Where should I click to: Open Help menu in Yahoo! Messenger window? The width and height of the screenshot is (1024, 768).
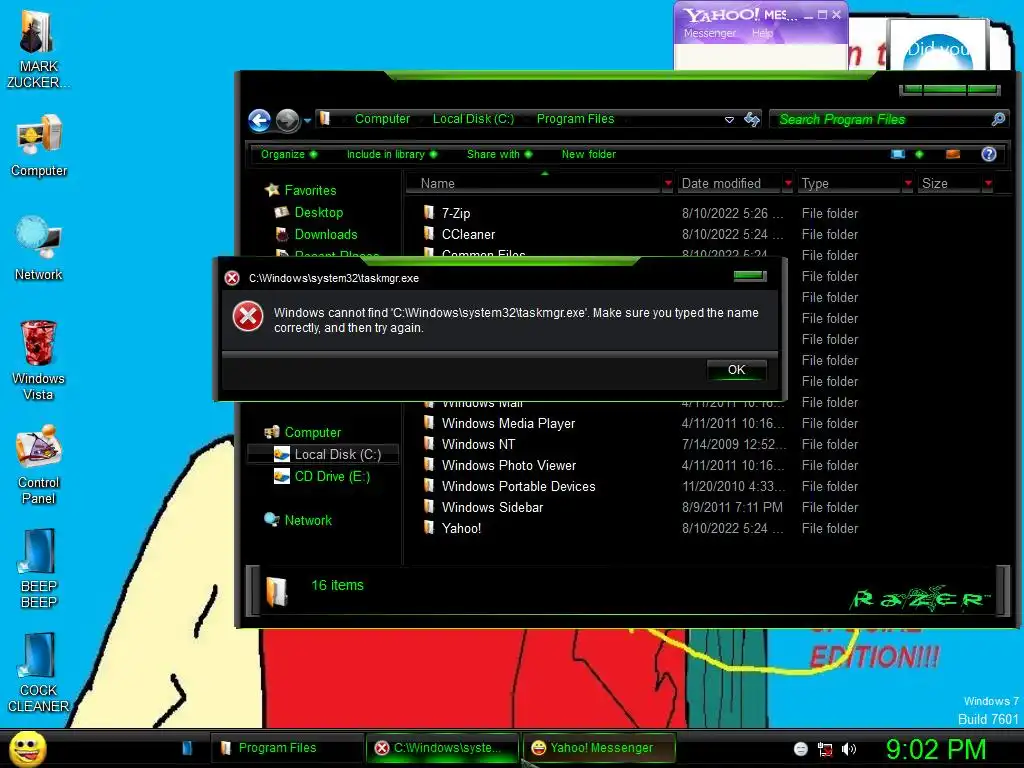761,33
